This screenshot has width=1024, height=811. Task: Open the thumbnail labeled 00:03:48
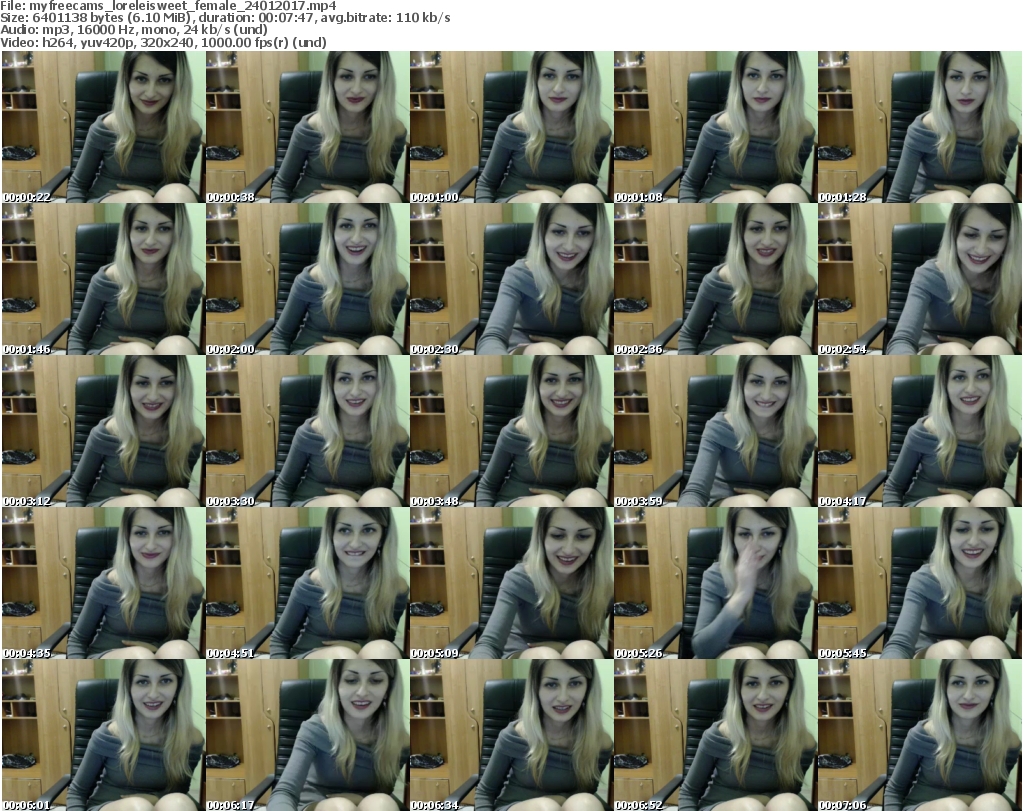click(x=511, y=431)
